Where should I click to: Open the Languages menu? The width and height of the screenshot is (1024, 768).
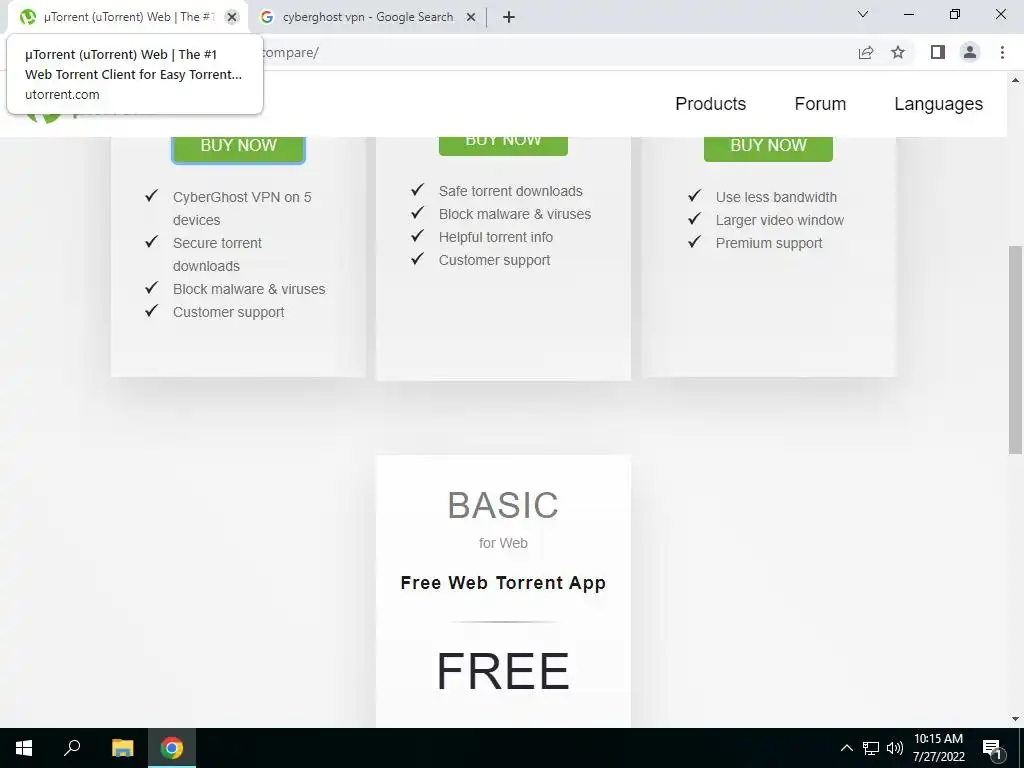(x=938, y=104)
